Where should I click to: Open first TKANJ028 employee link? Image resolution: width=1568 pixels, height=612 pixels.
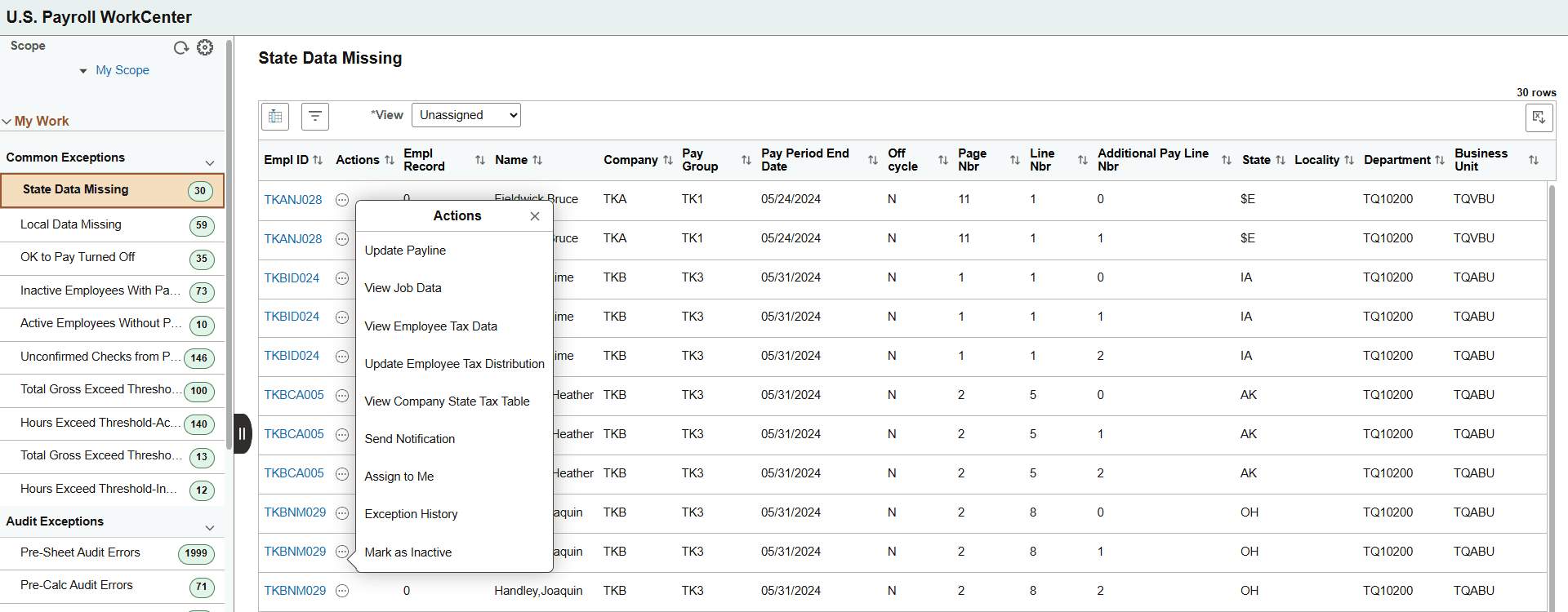292,200
